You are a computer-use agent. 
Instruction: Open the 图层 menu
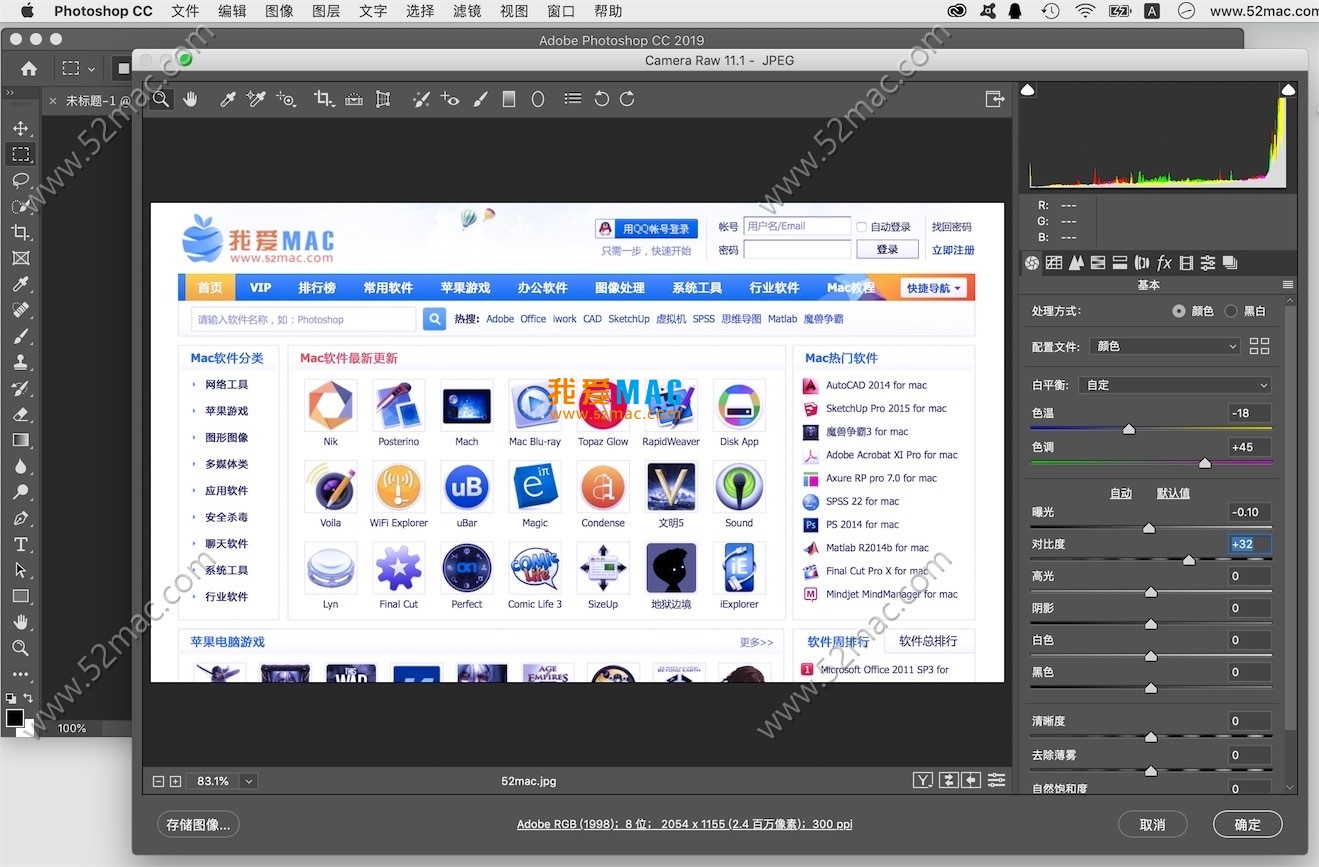(326, 11)
